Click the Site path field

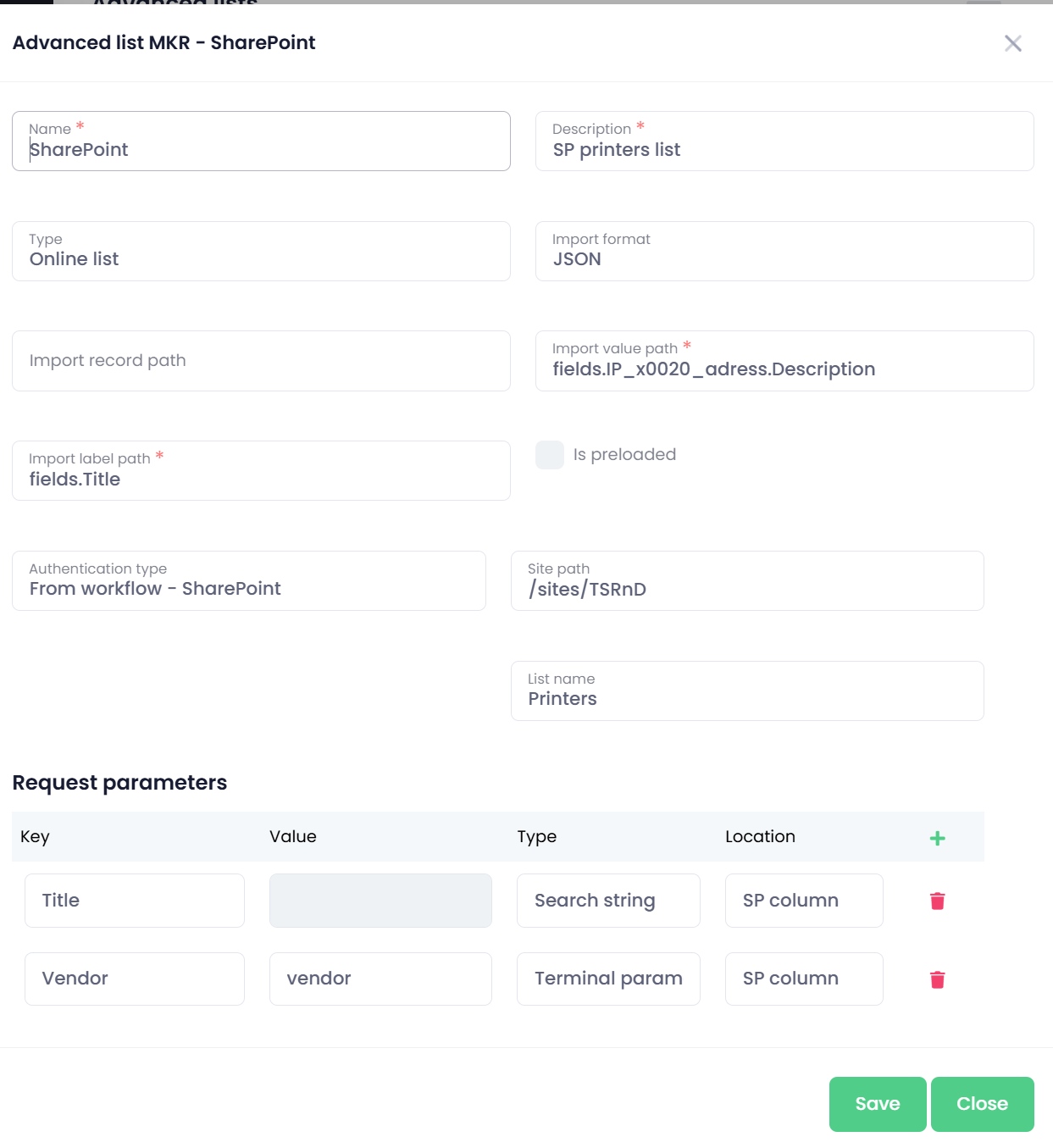coord(747,589)
